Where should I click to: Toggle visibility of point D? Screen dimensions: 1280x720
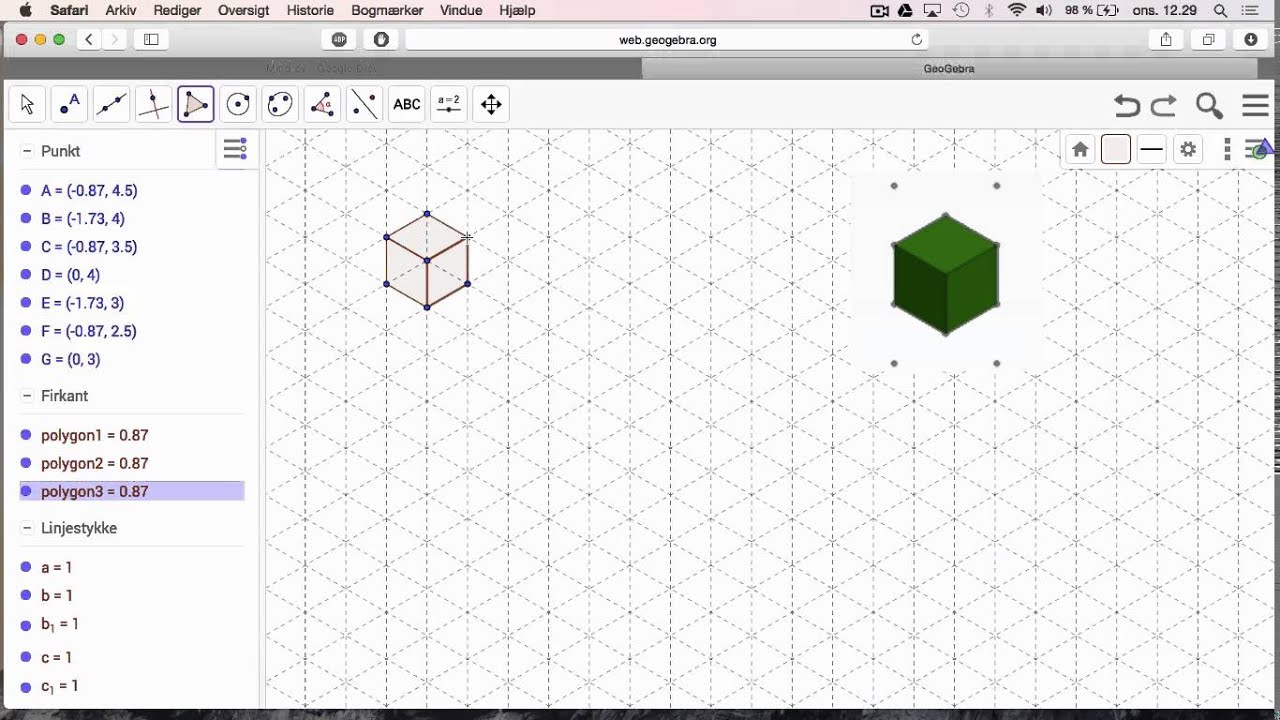tap(26, 274)
